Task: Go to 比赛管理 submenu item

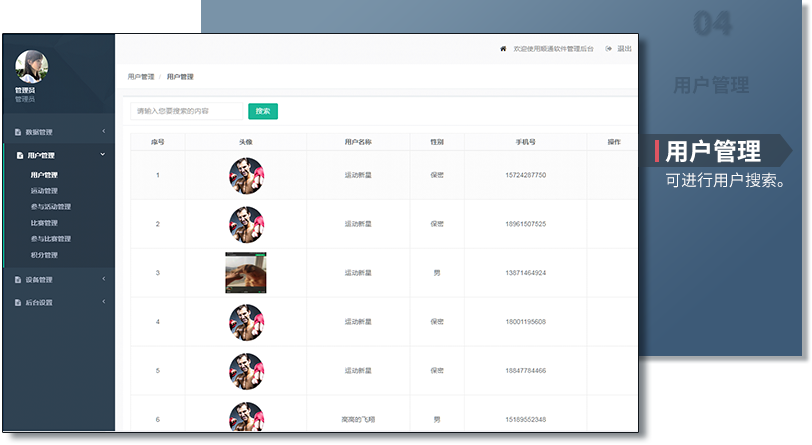Action: (x=44, y=223)
